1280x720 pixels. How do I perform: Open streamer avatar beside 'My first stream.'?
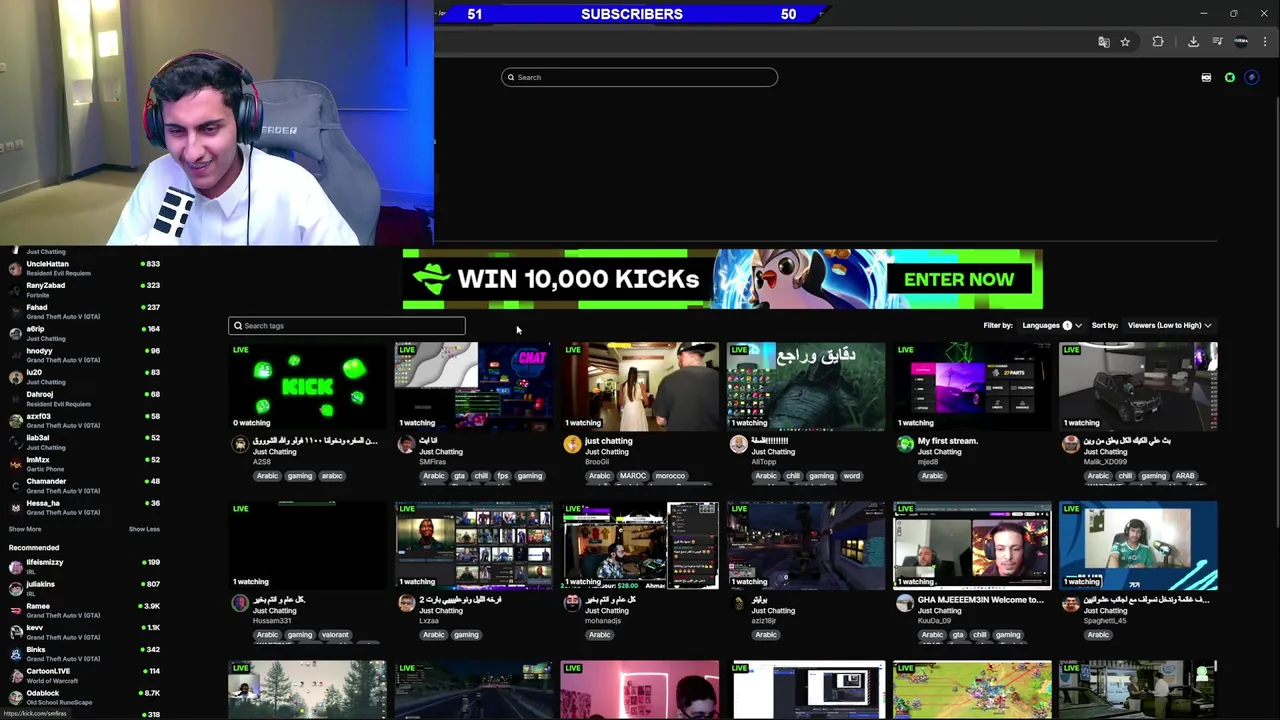click(905, 445)
